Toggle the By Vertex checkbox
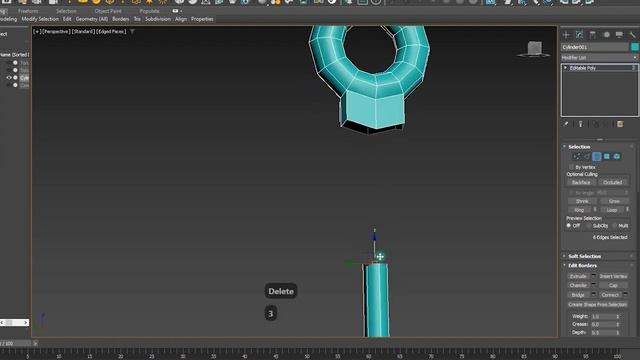 point(571,167)
